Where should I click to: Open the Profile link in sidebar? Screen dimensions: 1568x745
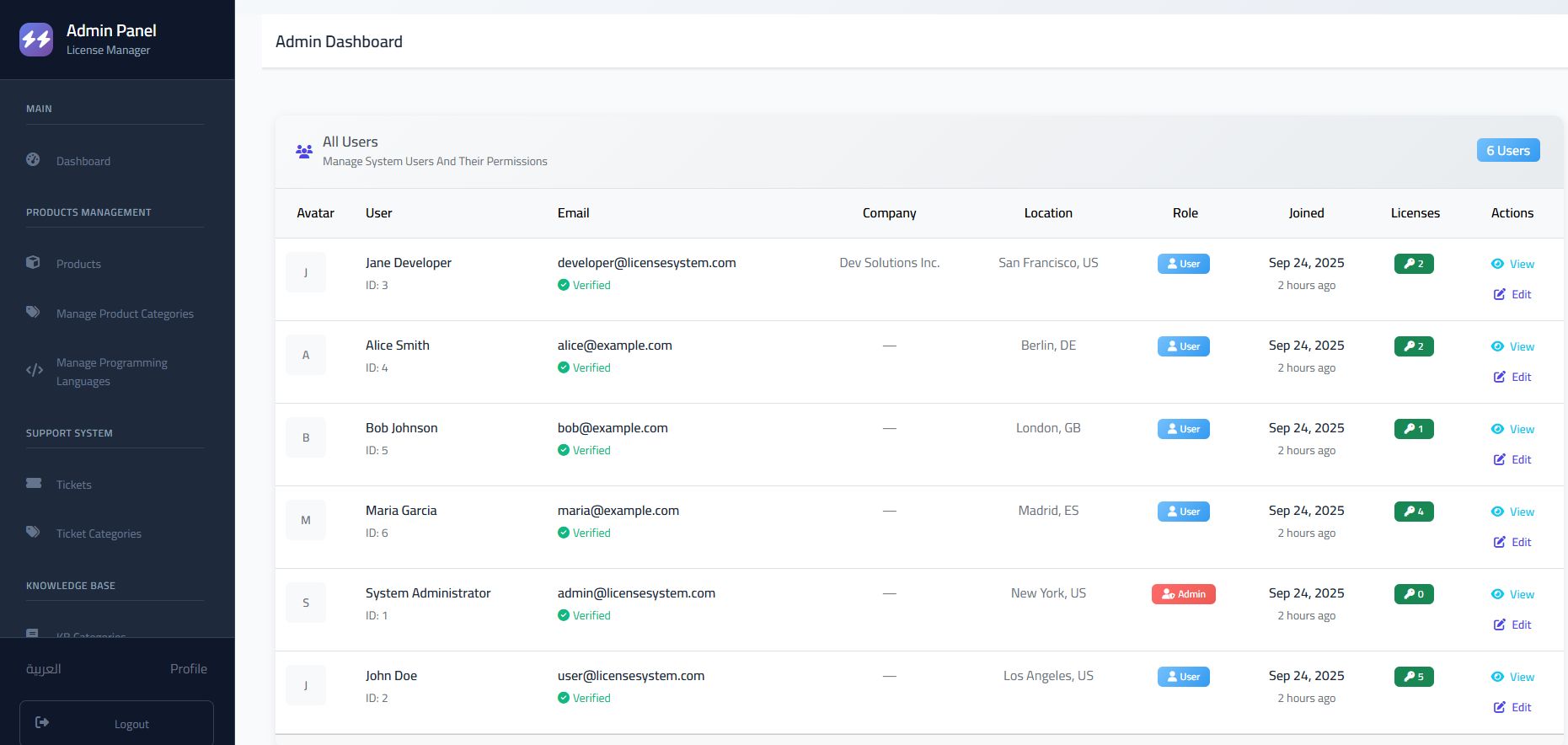pyautogui.click(x=188, y=668)
